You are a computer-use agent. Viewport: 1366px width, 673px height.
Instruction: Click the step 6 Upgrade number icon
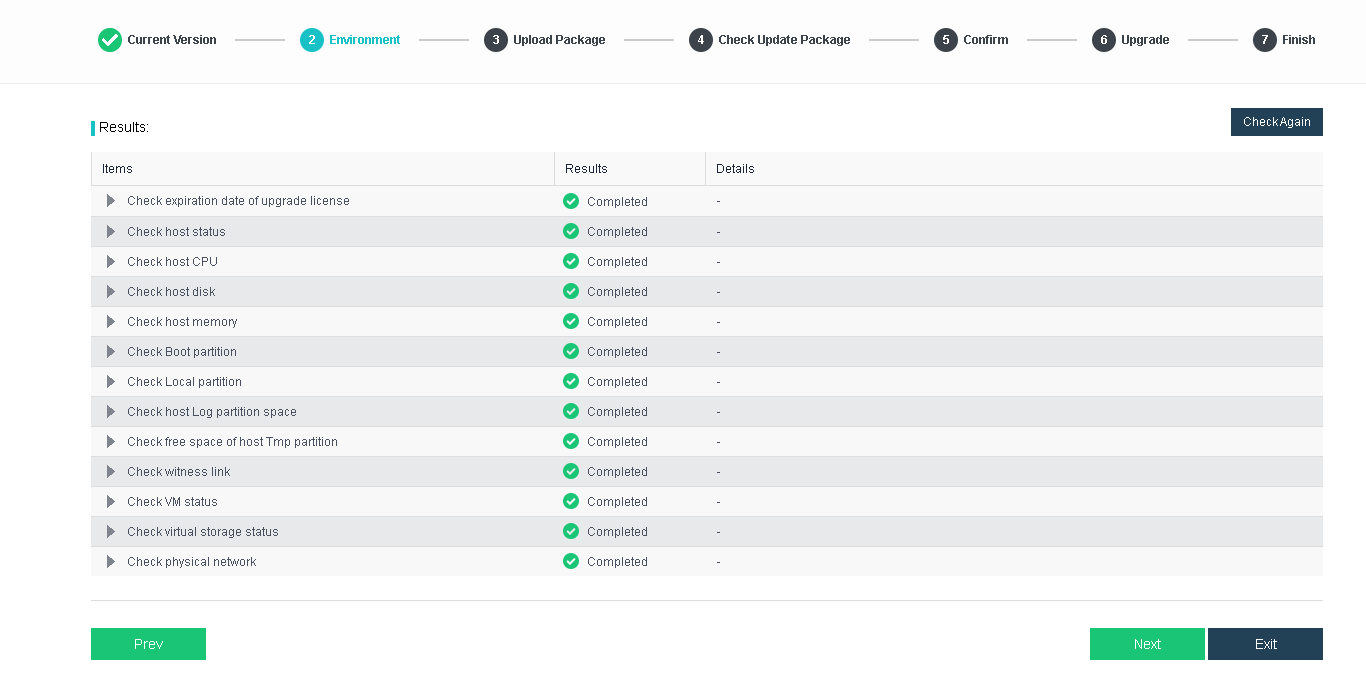tap(1104, 40)
